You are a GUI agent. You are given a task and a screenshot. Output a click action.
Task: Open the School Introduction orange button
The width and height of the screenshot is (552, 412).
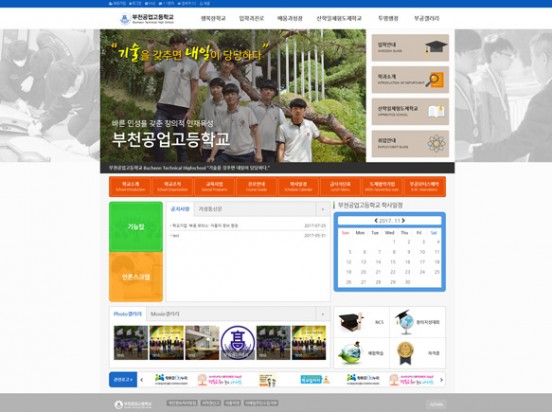point(131,187)
